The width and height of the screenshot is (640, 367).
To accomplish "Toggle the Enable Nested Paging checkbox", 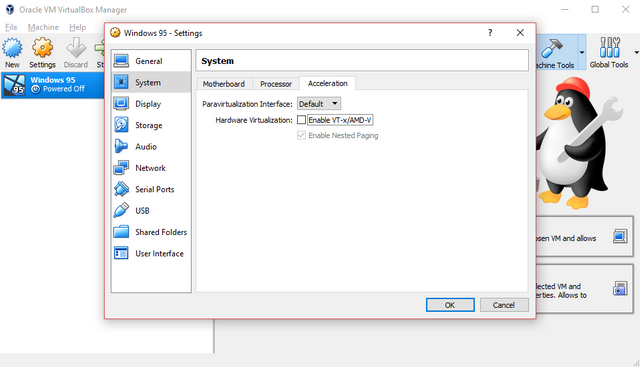I will tap(302, 135).
